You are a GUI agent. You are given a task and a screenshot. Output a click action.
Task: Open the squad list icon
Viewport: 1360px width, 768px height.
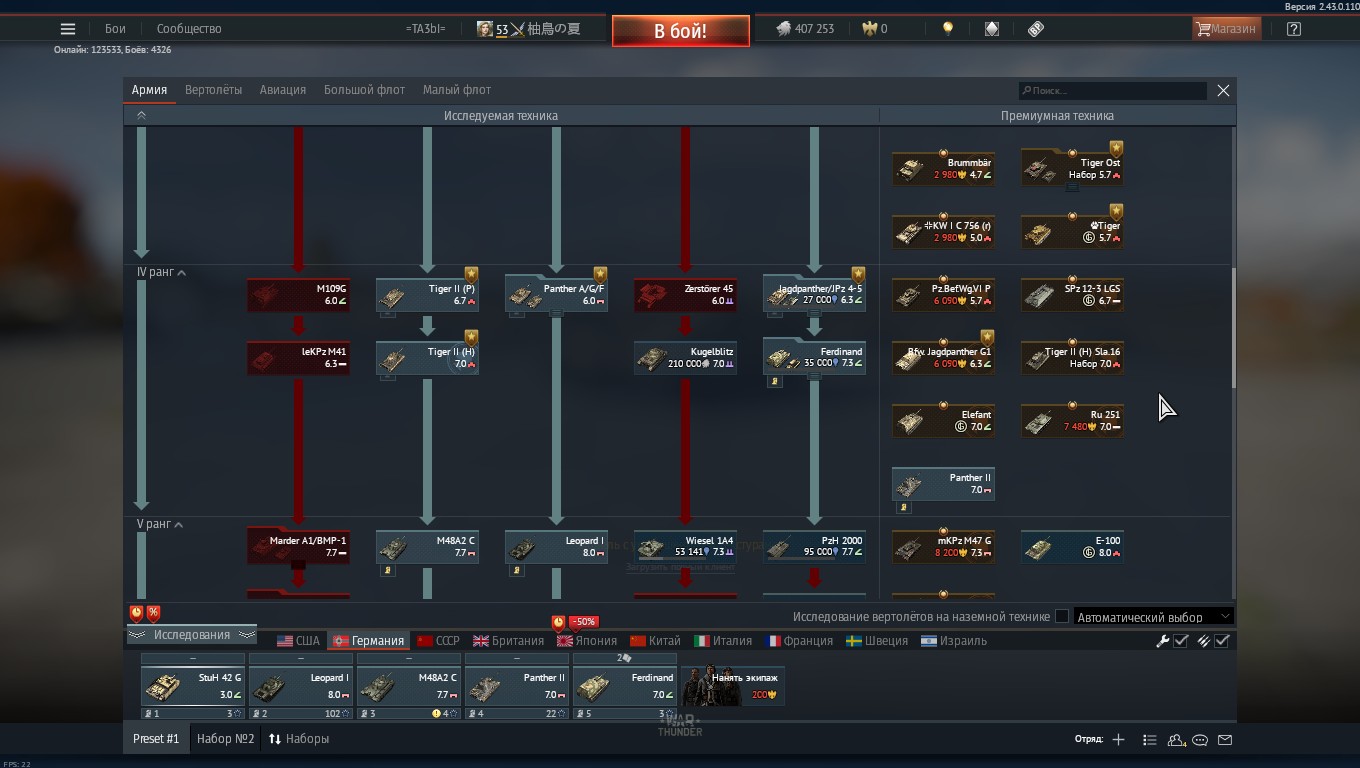click(1150, 740)
